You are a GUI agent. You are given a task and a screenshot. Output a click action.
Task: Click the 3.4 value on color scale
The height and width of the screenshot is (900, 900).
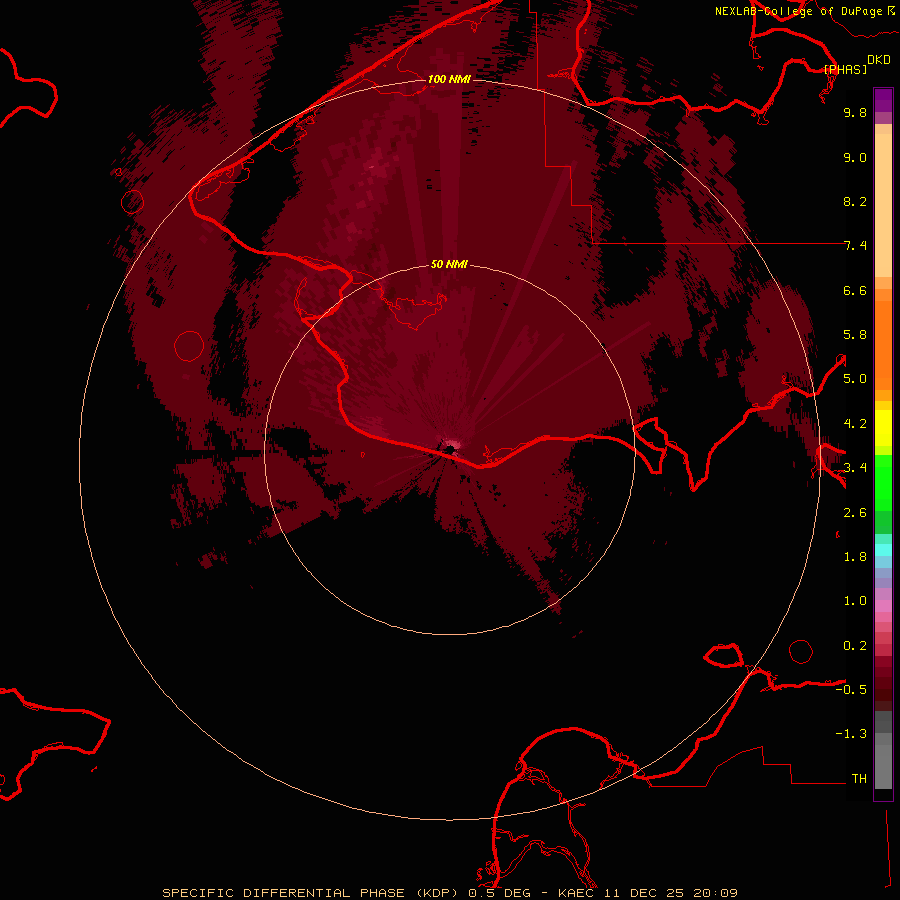pos(855,468)
